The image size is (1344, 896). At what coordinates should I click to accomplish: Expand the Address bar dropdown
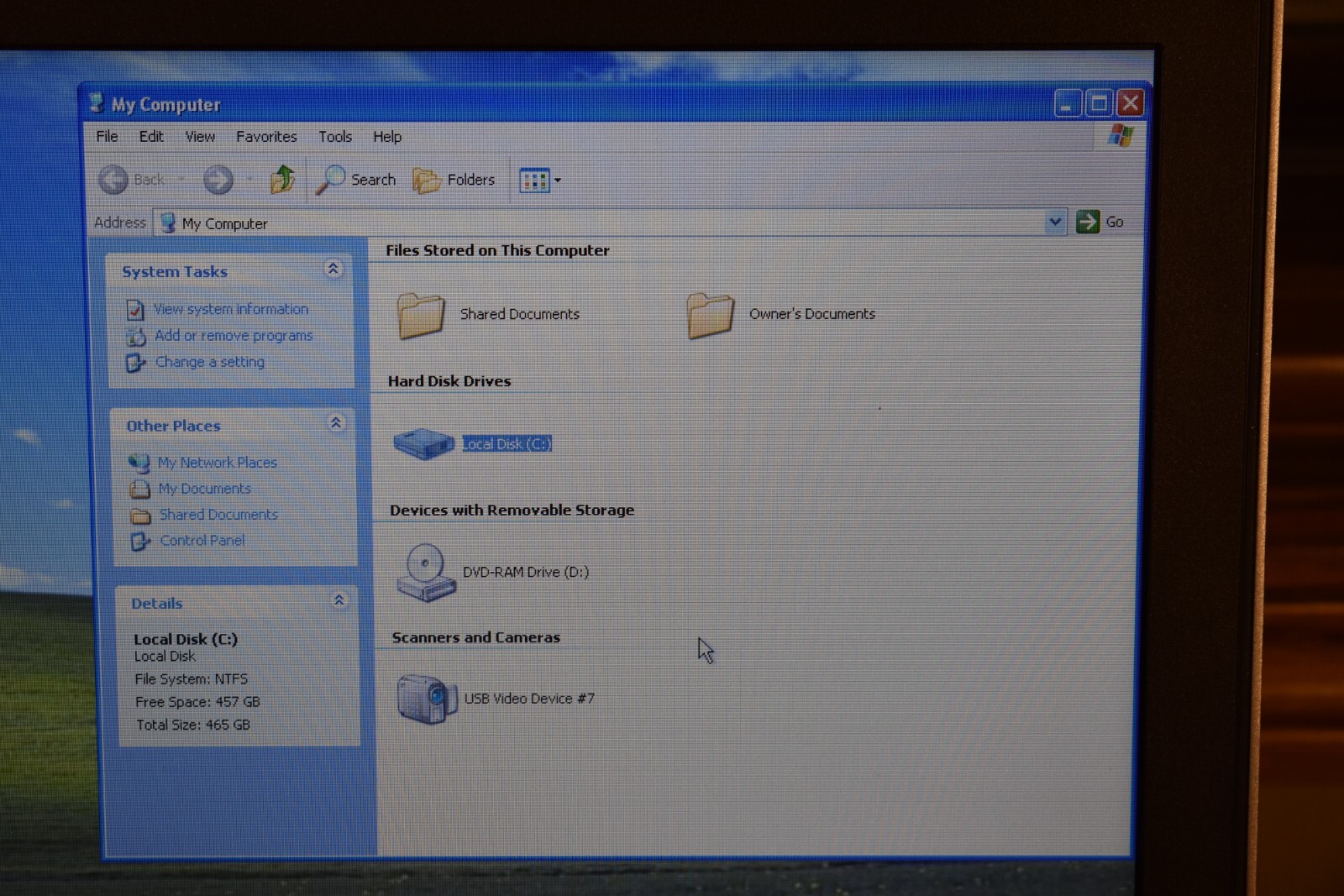(x=1055, y=222)
